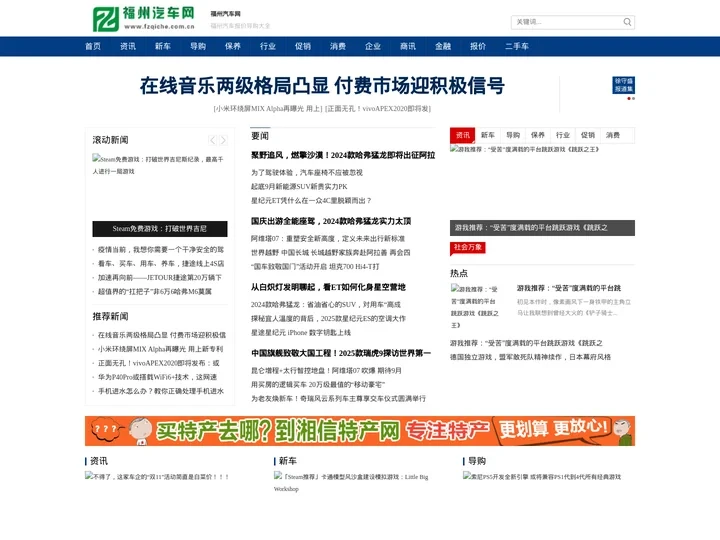Go to 报价 in navigation bar

478,46
